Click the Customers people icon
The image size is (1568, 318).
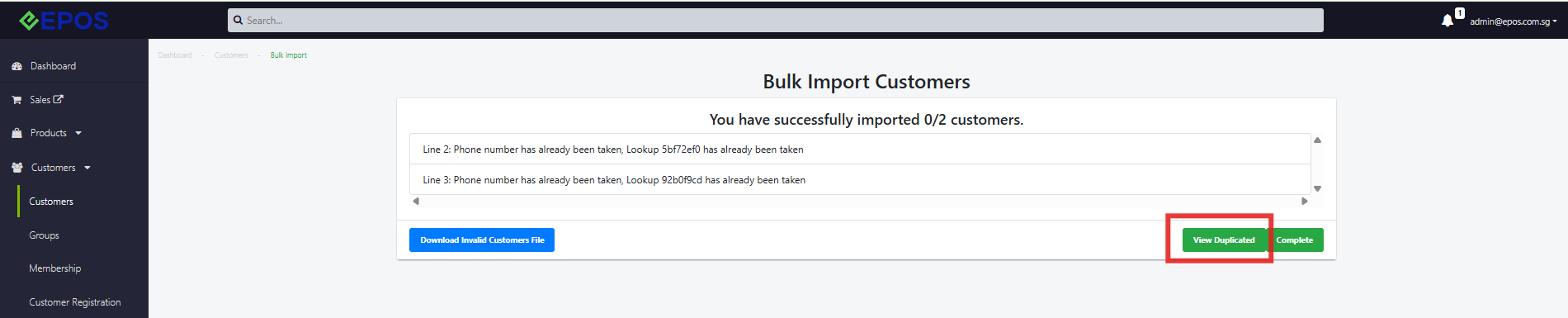click(x=17, y=168)
